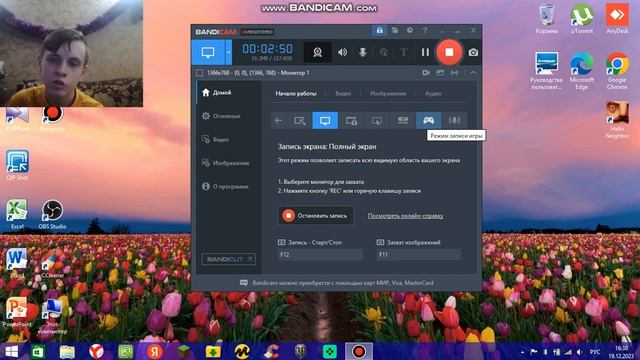640x360 pixels.
Task: Switch to the Изображения top tab
Action: 388,93
